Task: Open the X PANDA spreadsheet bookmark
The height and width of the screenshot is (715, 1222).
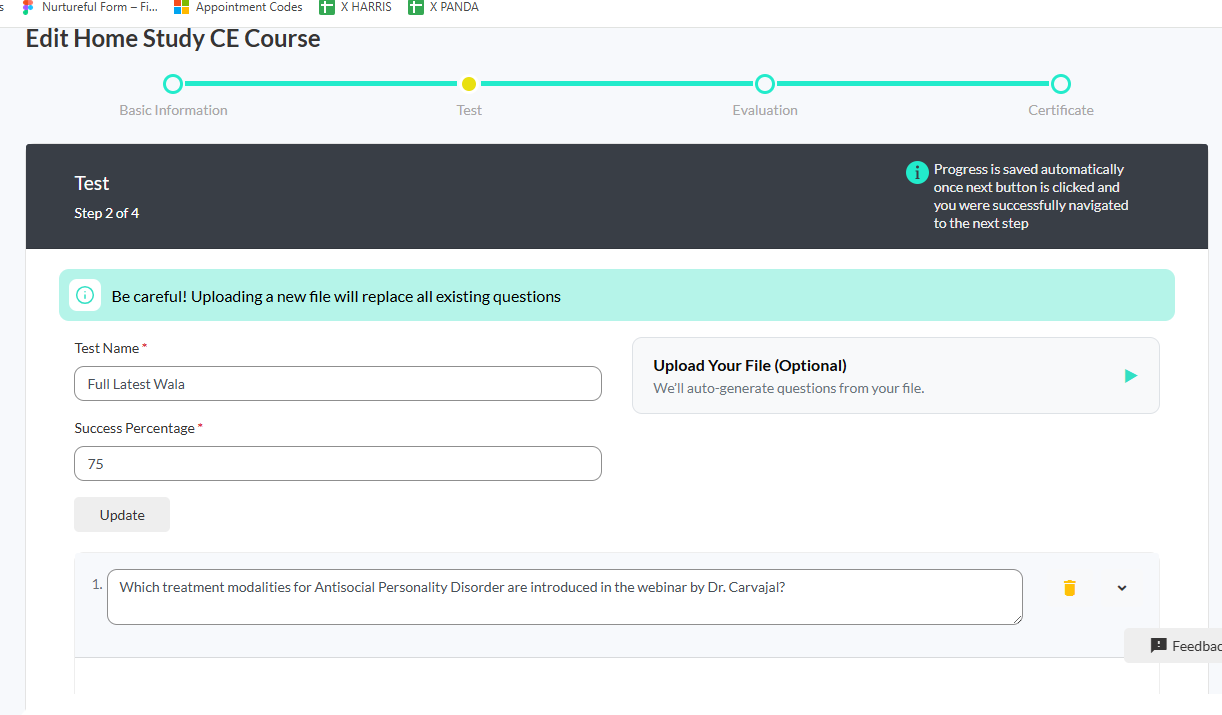Action: [x=444, y=7]
